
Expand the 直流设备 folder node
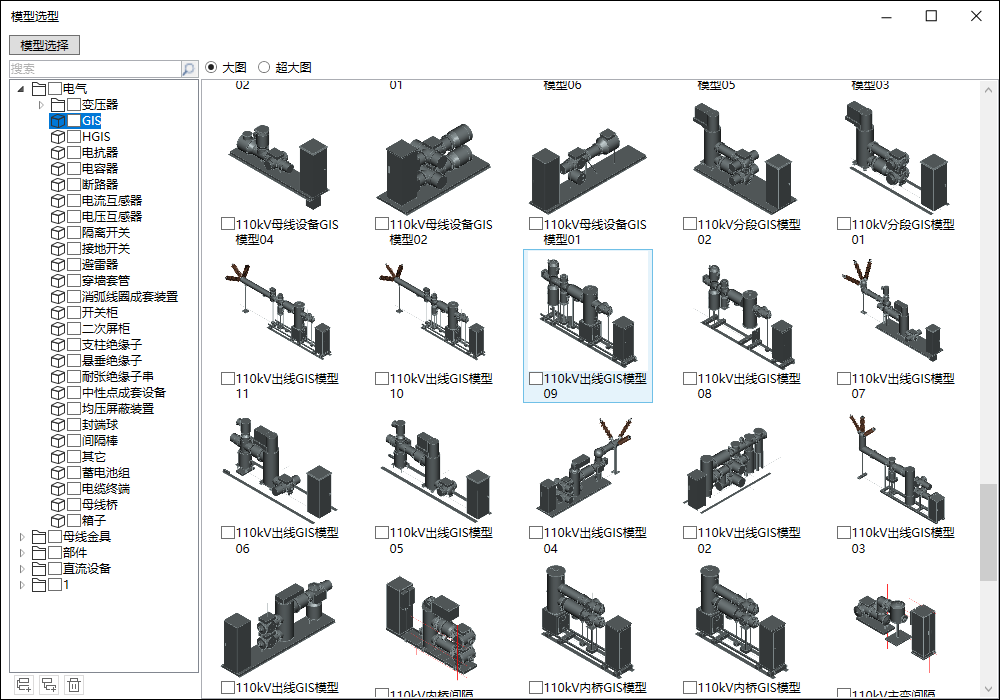pos(22,569)
